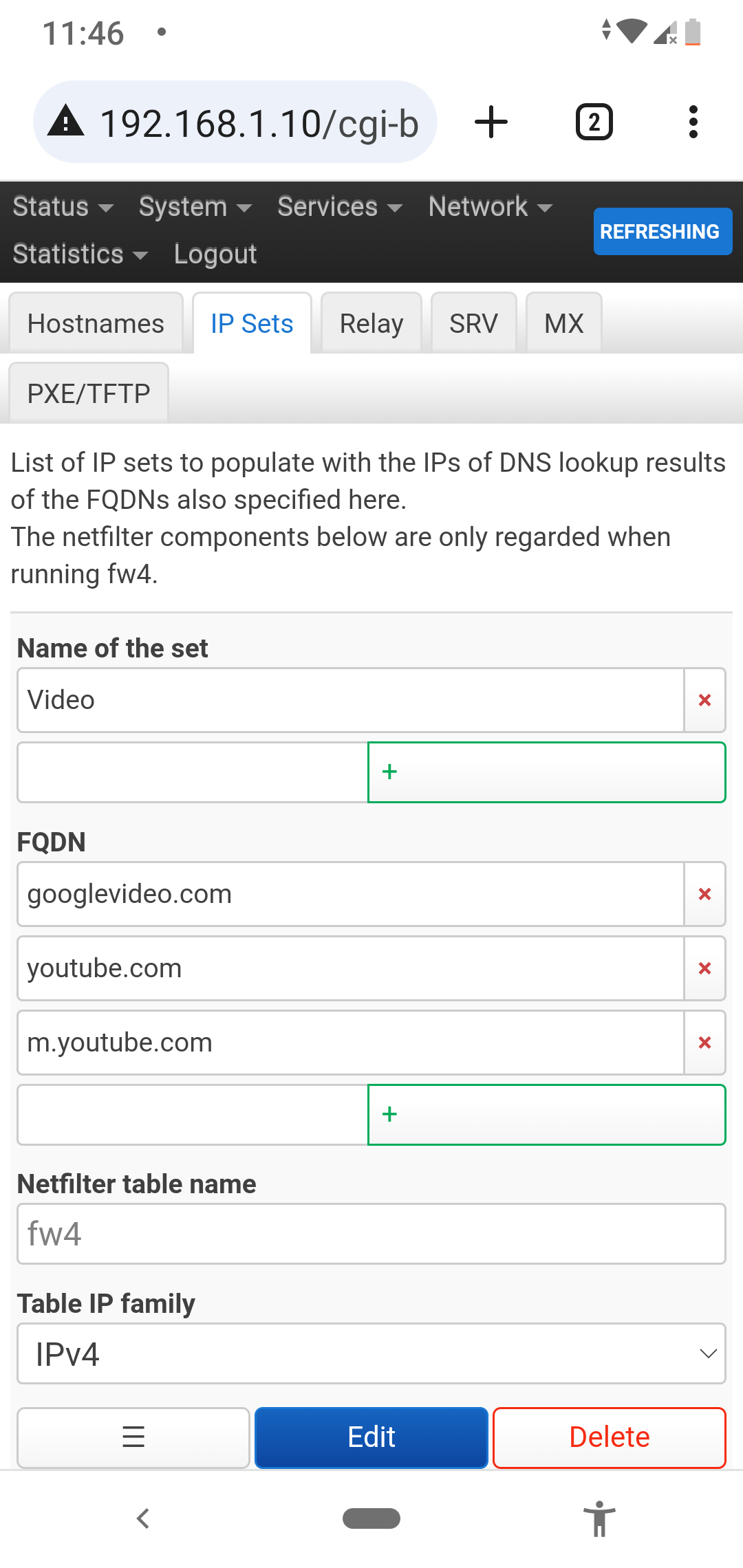Click the Logout link
This screenshot has height=1568, width=743.
click(215, 254)
